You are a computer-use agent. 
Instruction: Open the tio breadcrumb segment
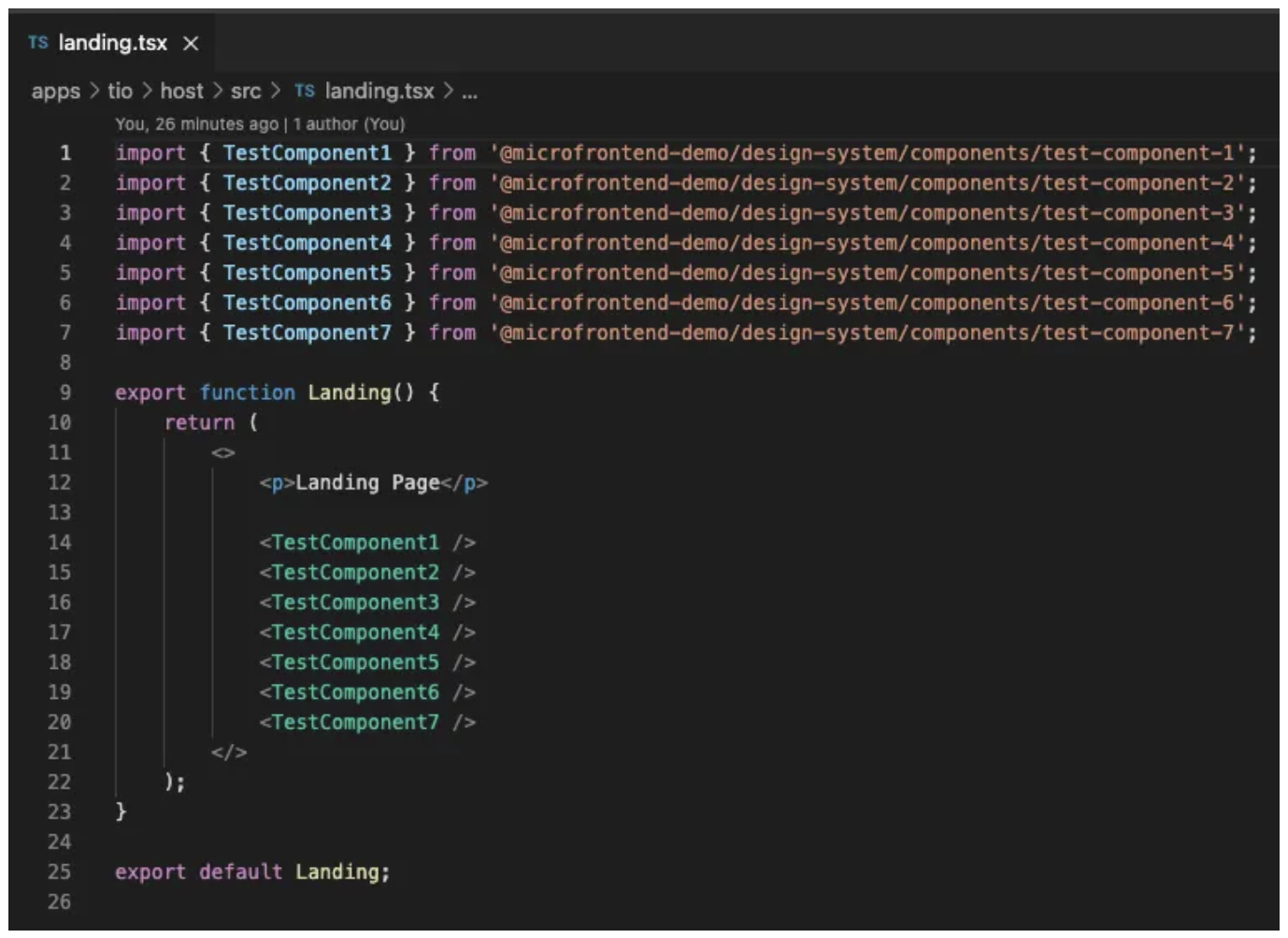(x=120, y=92)
